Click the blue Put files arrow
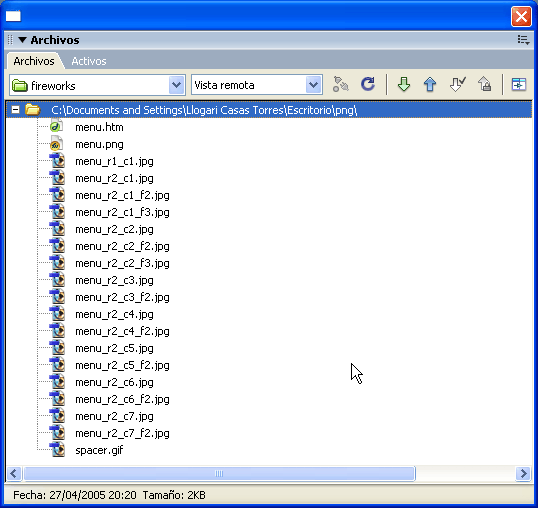538x508 pixels. 430,84
